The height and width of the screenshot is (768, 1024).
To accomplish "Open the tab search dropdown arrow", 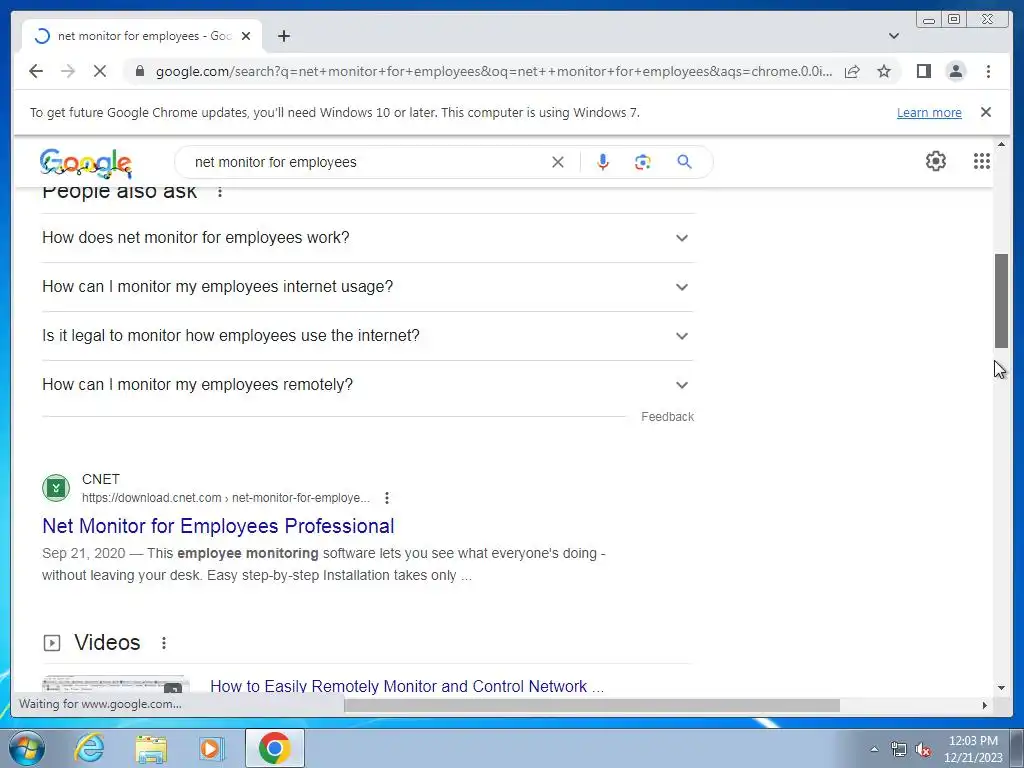I will (894, 36).
